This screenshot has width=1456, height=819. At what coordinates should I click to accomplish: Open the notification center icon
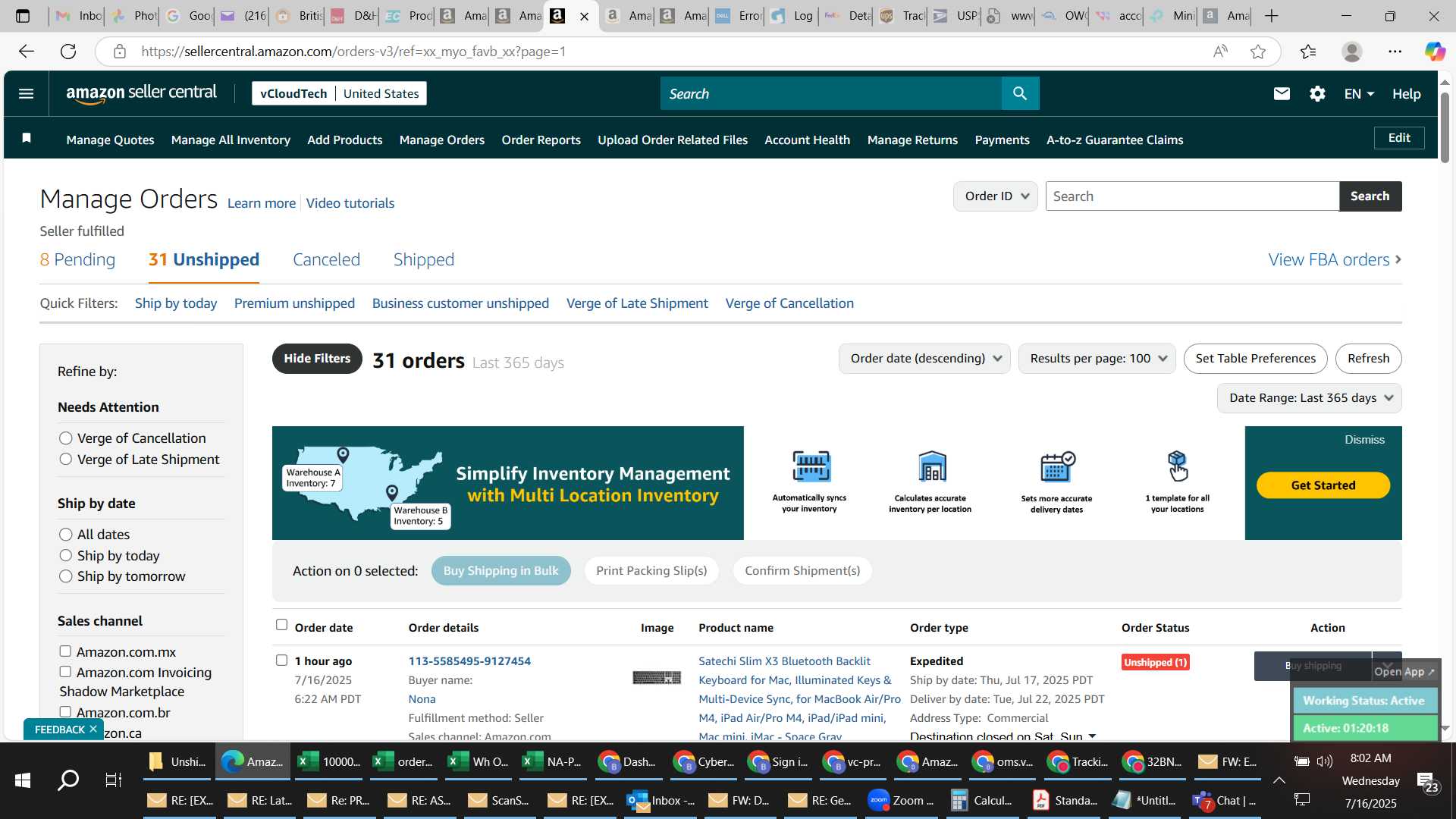[1428, 782]
